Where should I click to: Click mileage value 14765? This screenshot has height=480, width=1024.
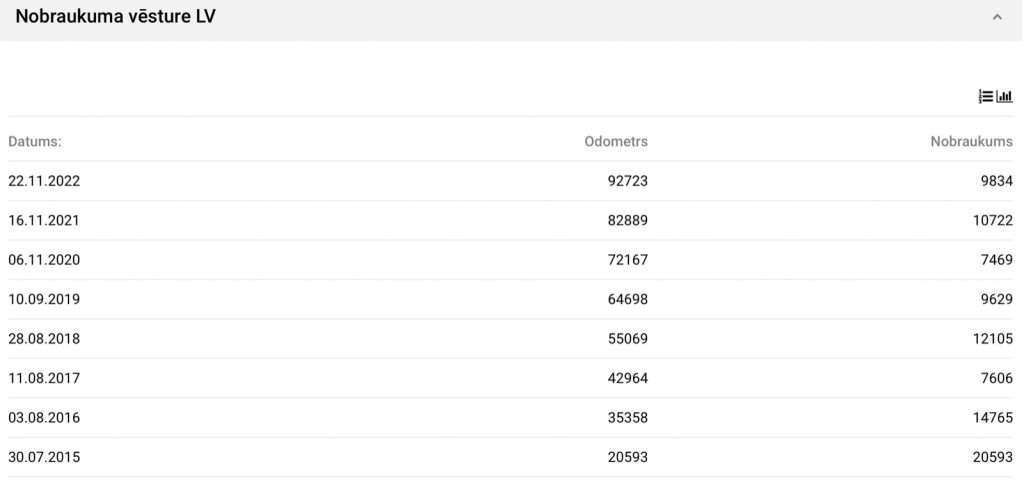pyautogui.click(x=992, y=418)
